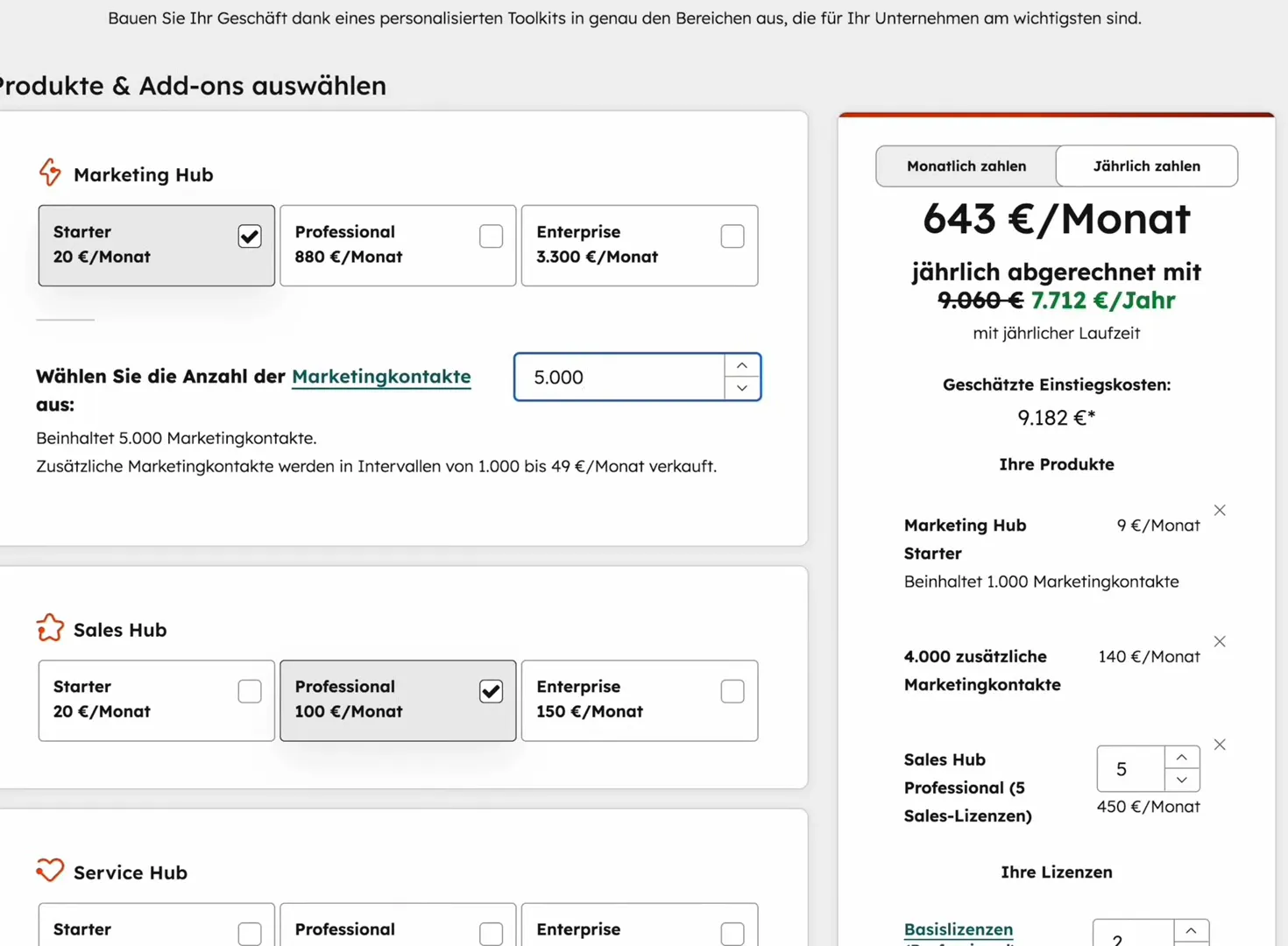Click the 'Produkte & Add-ons auswählen' heading
Image resolution: width=1288 pixels, height=946 pixels.
coord(192,86)
